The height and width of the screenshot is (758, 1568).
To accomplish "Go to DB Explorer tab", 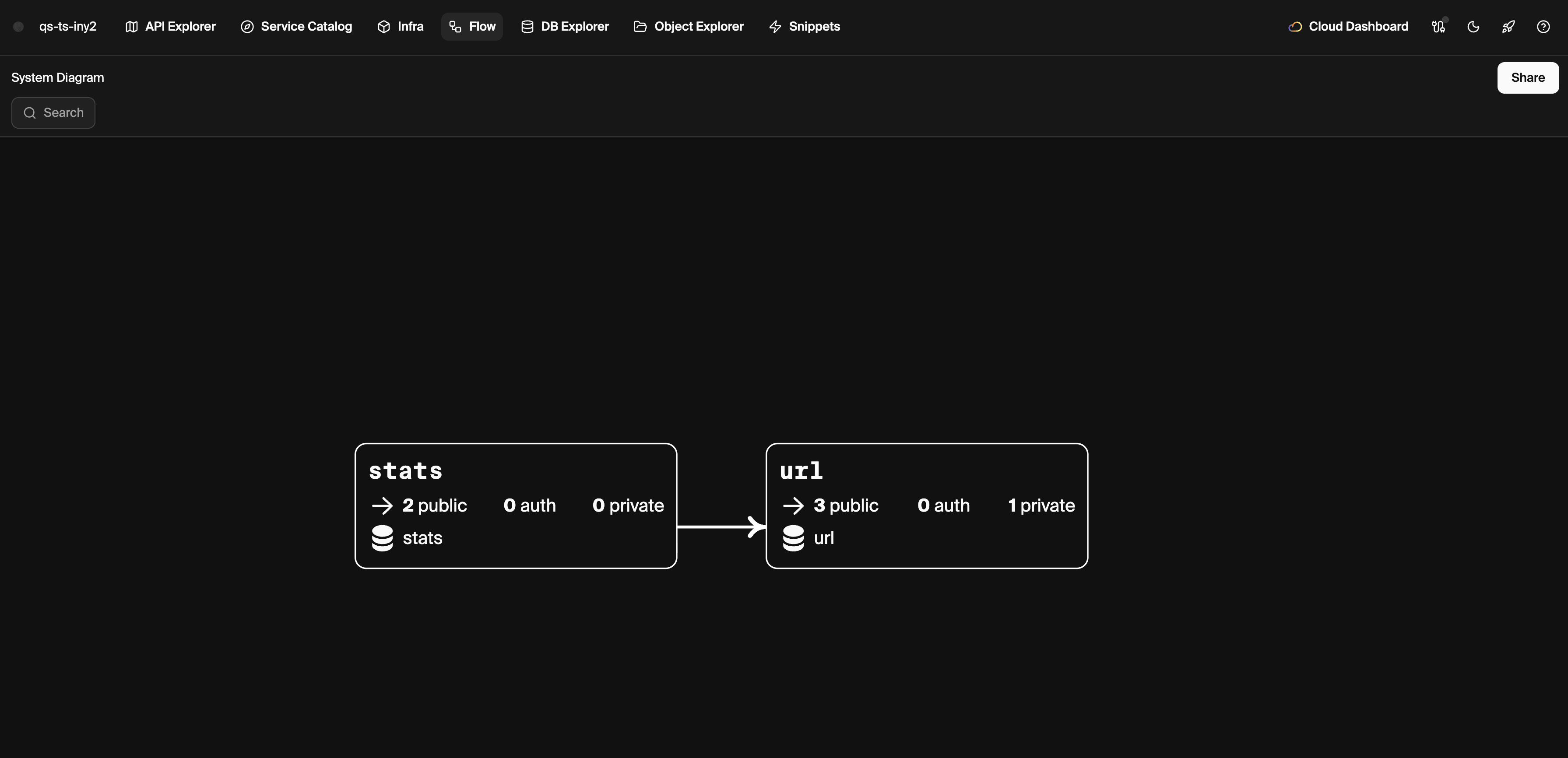I will 565,27.
